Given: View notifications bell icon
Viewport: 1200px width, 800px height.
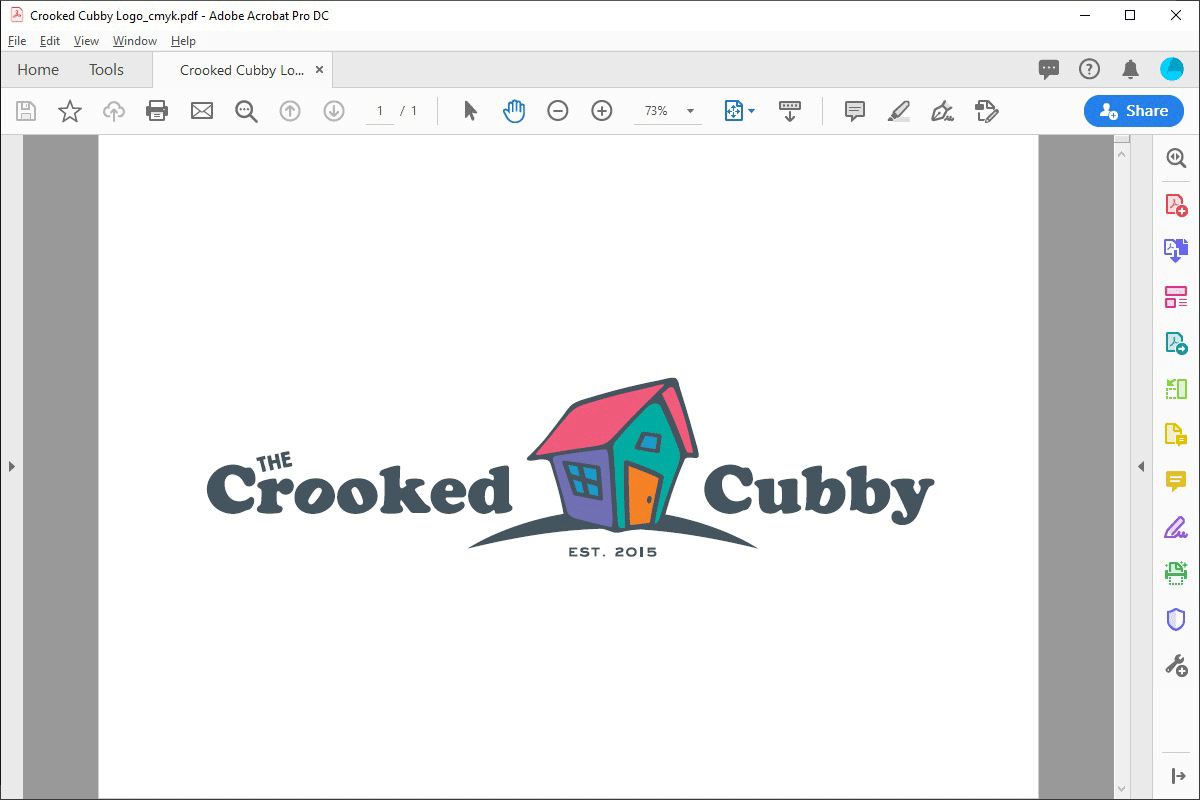Looking at the screenshot, I should click(1130, 69).
